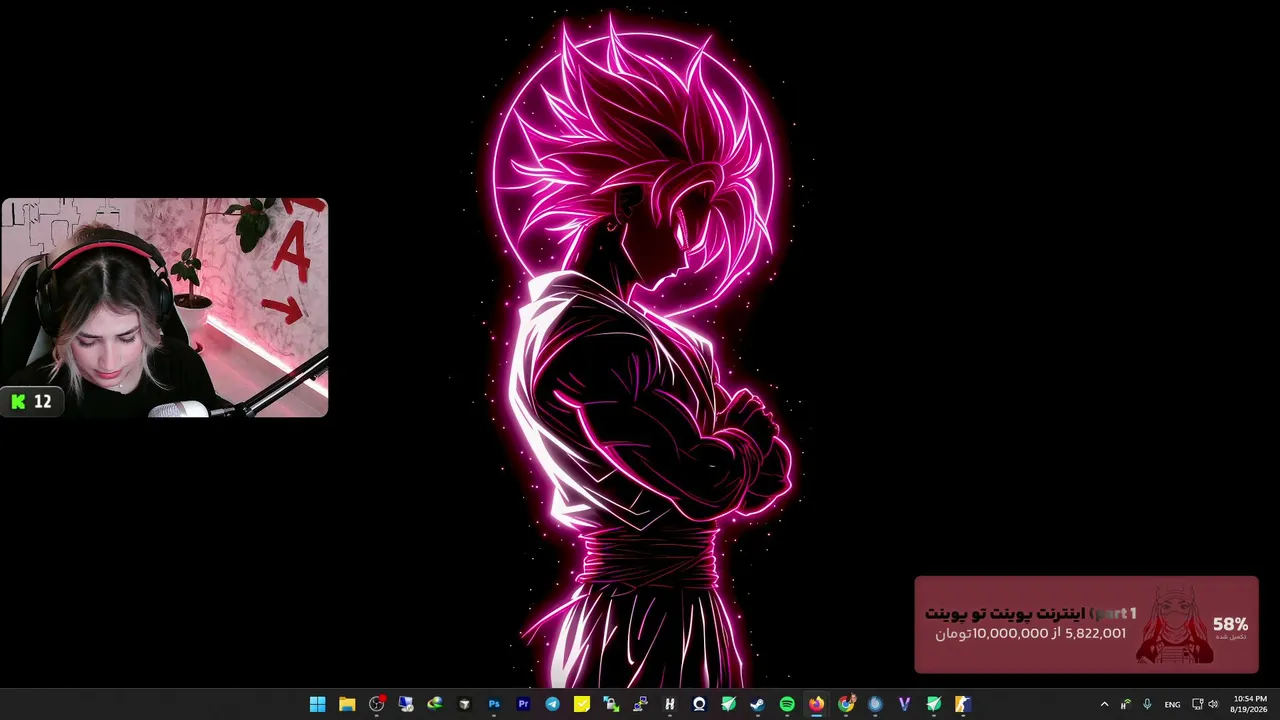Open the blue circle taskbar app
Image resolution: width=1280 pixels, height=720 pixels.
(875, 704)
